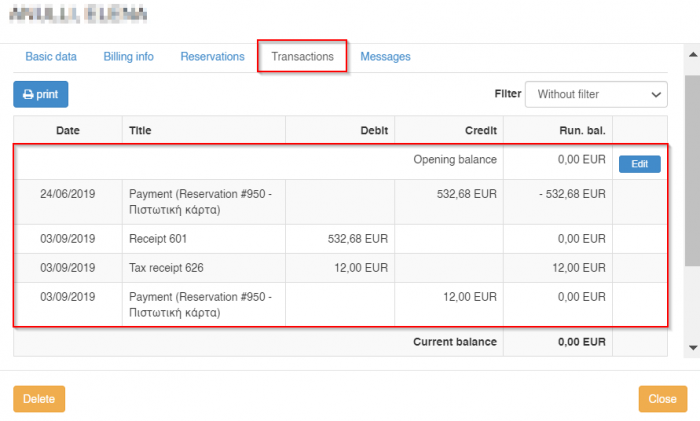700x421 pixels.
Task: Click the print button with printer icon
Action: coord(40,94)
